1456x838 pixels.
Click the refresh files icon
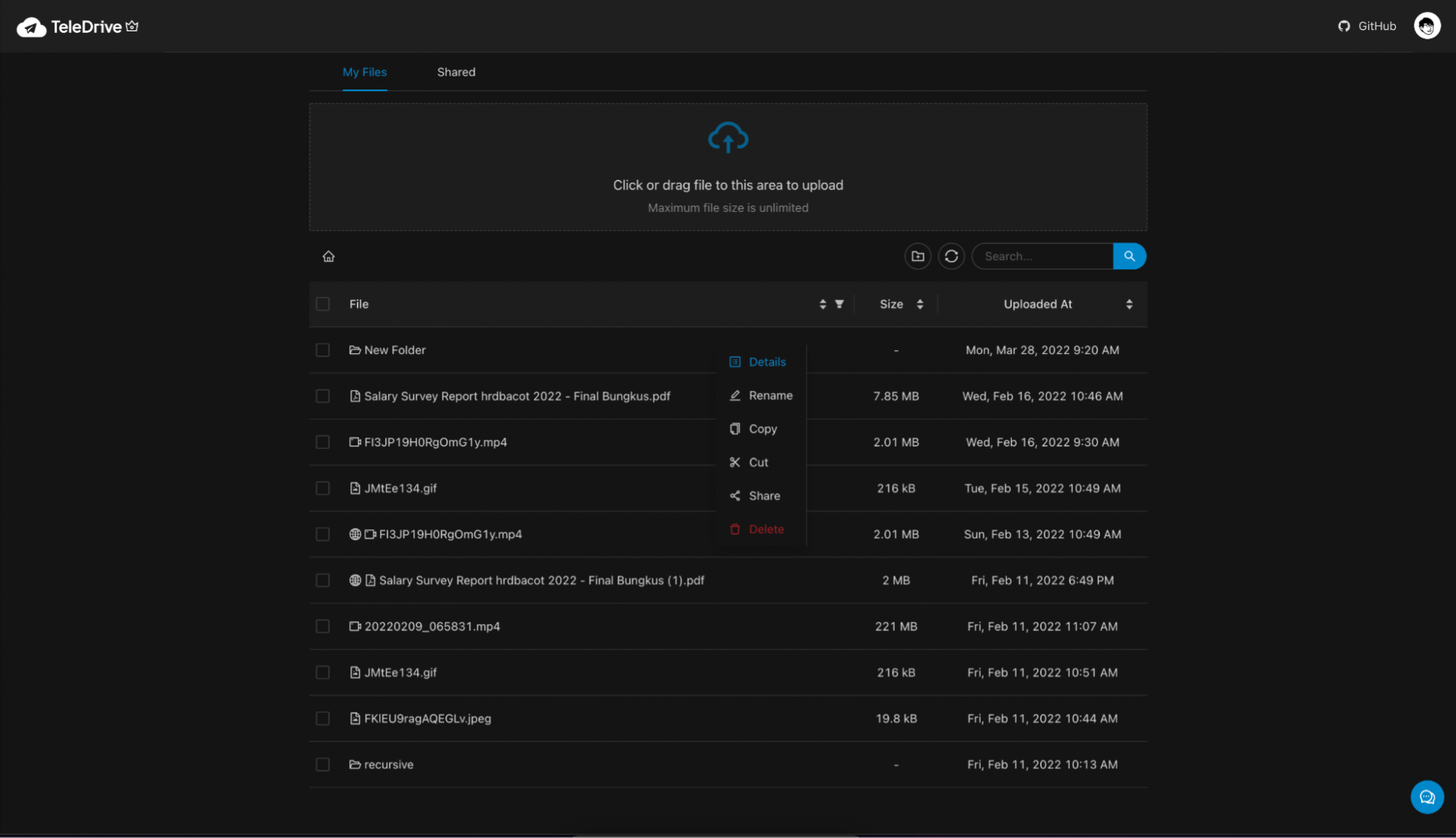951,256
